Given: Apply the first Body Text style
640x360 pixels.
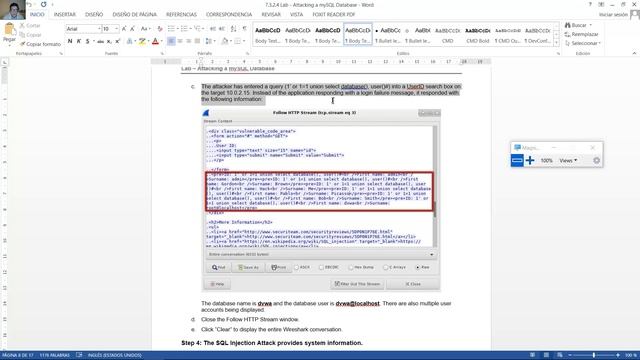Looking at the screenshot, I should point(267,35).
